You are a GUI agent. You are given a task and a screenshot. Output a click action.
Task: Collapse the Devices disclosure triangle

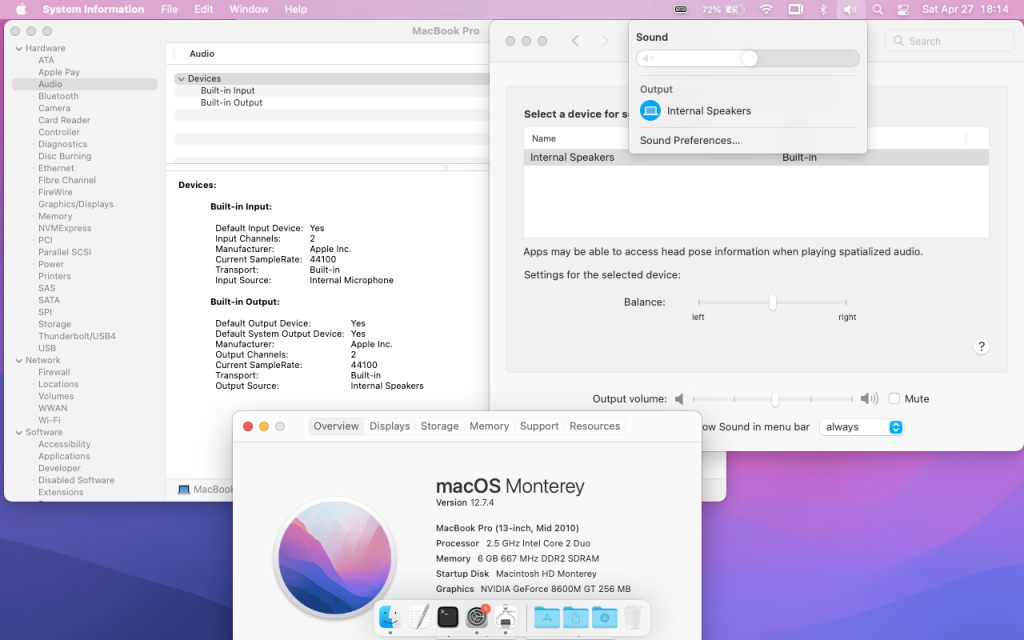[181, 79]
